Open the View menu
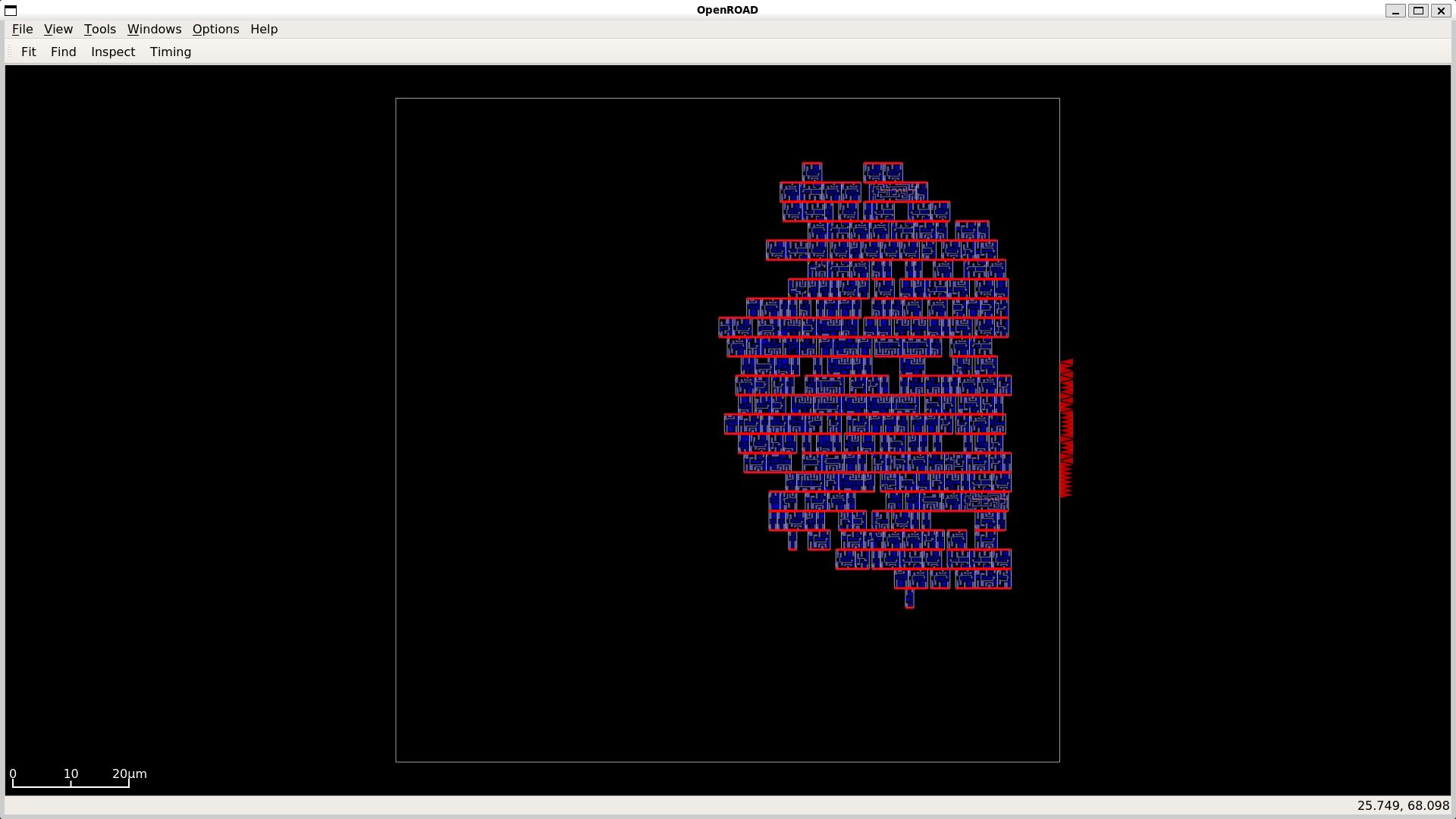Image resolution: width=1456 pixels, height=819 pixels. coord(58,29)
